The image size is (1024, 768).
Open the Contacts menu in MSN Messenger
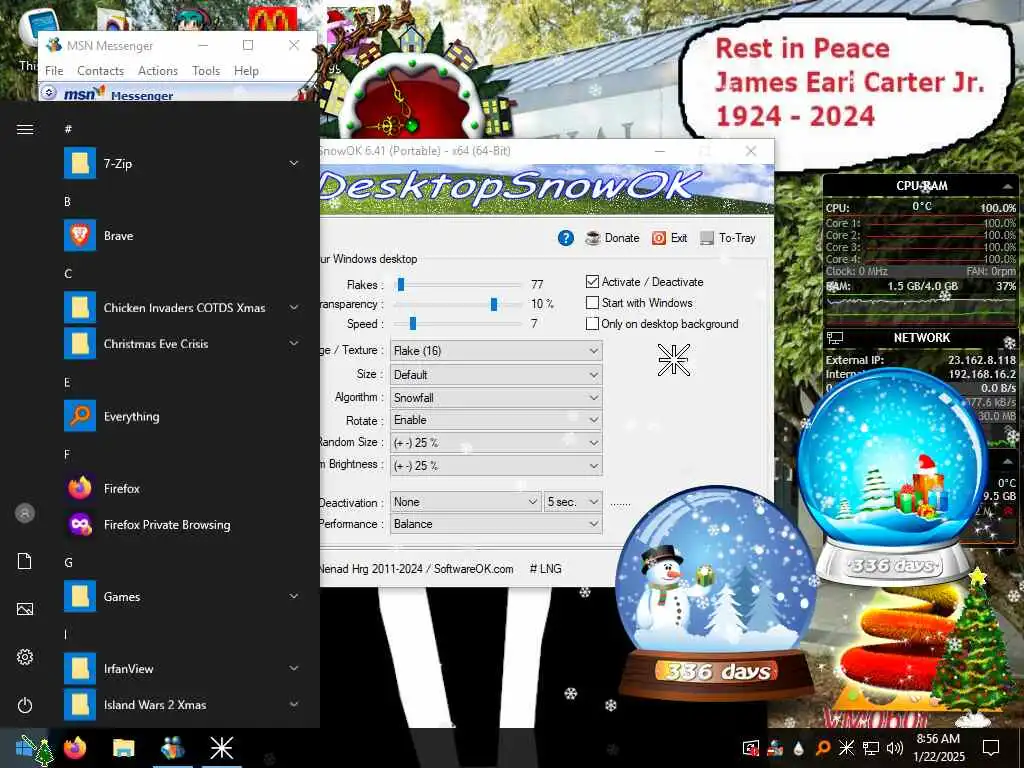(x=100, y=71)
